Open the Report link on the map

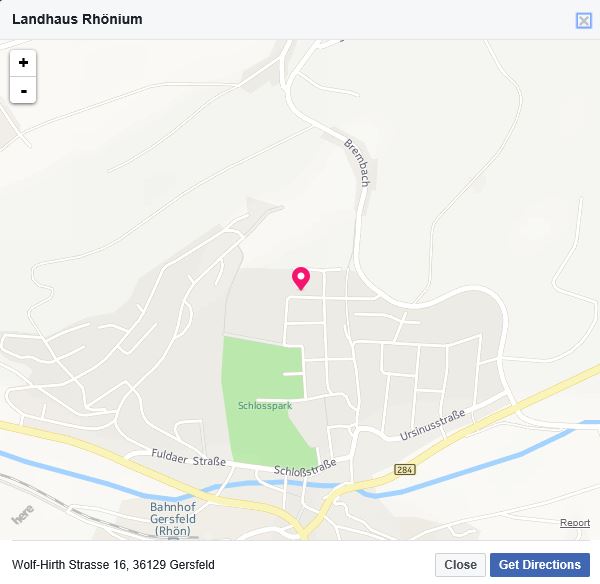click(575, 523)
